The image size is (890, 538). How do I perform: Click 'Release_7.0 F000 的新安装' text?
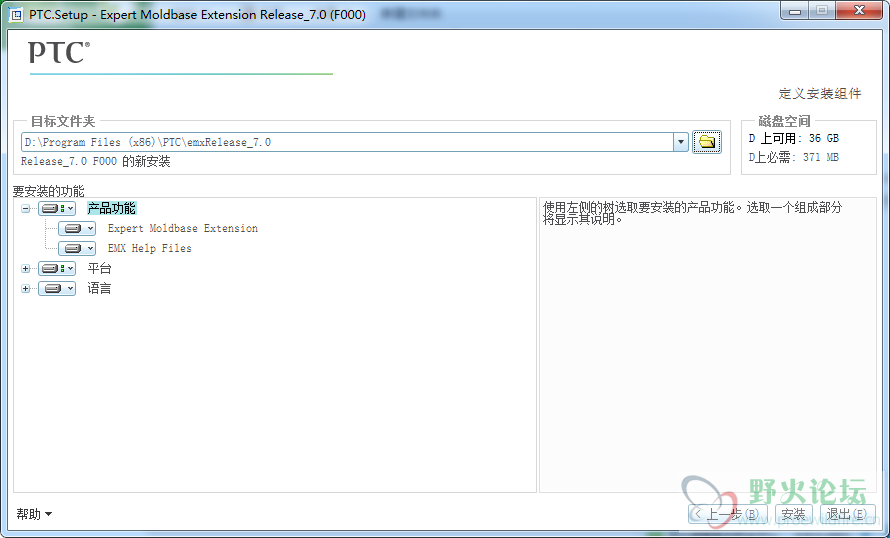coord(95,162)
